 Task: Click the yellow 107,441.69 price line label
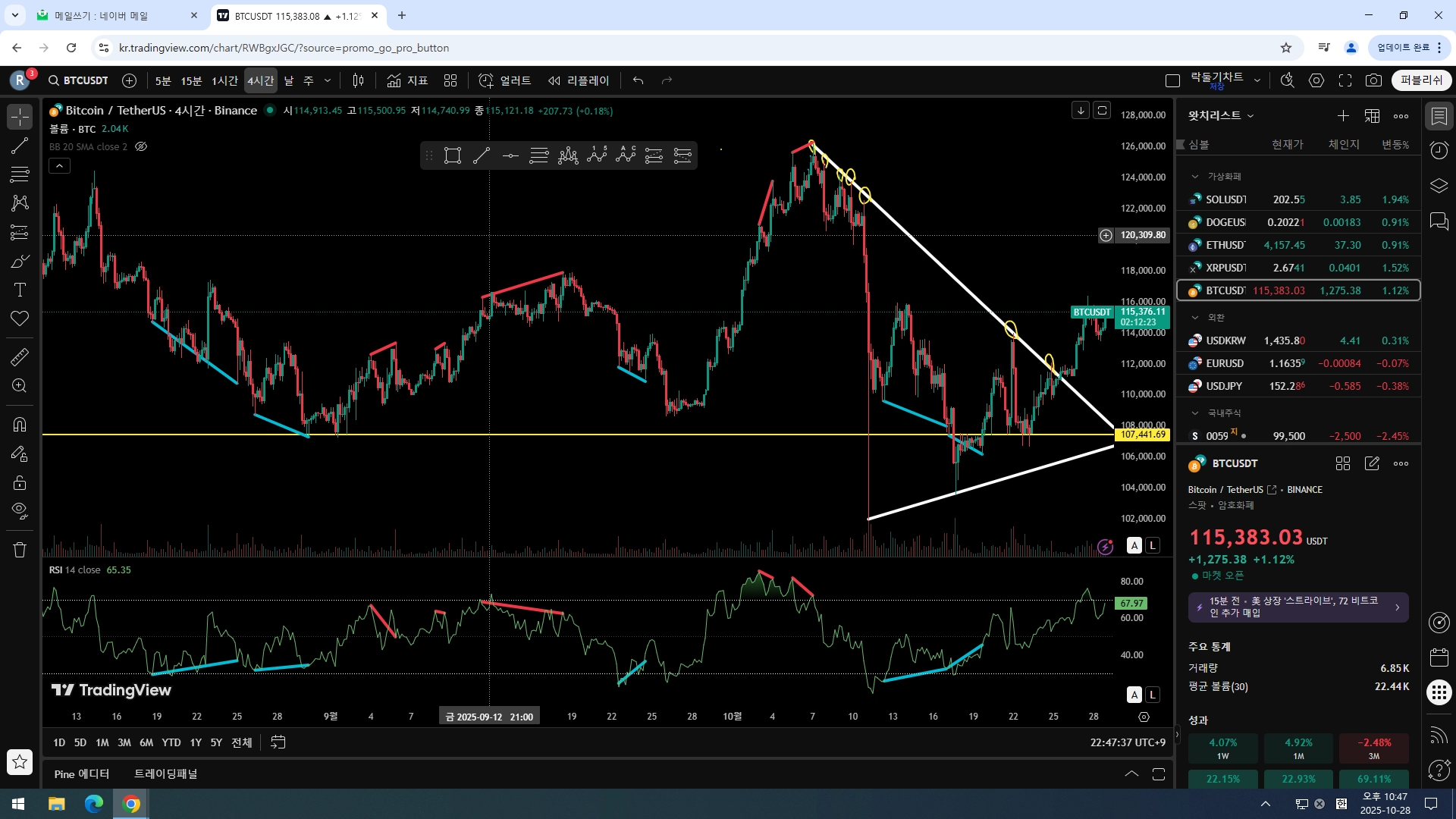[x=1143, y=435]
